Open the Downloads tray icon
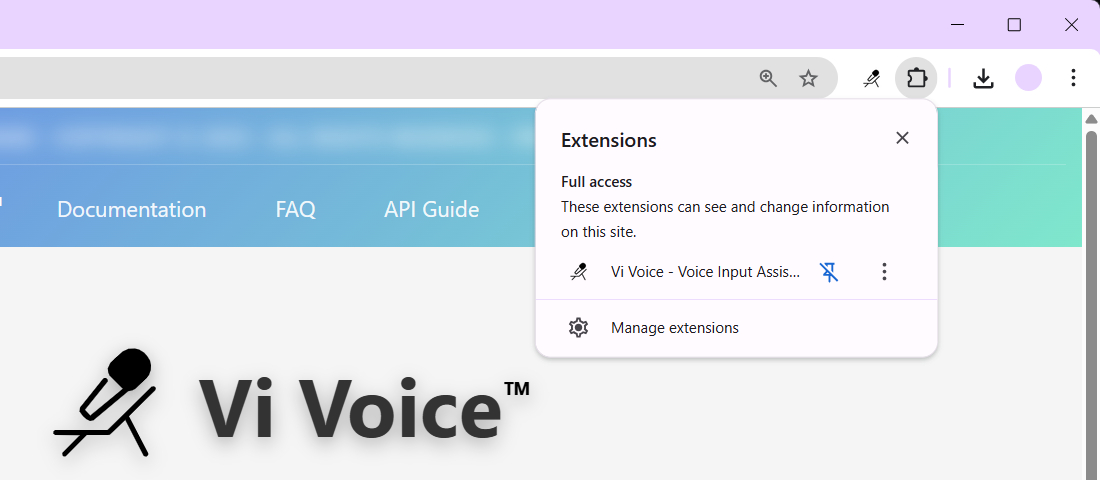Viewport: 1100px width, 480px height. (984, 78)
